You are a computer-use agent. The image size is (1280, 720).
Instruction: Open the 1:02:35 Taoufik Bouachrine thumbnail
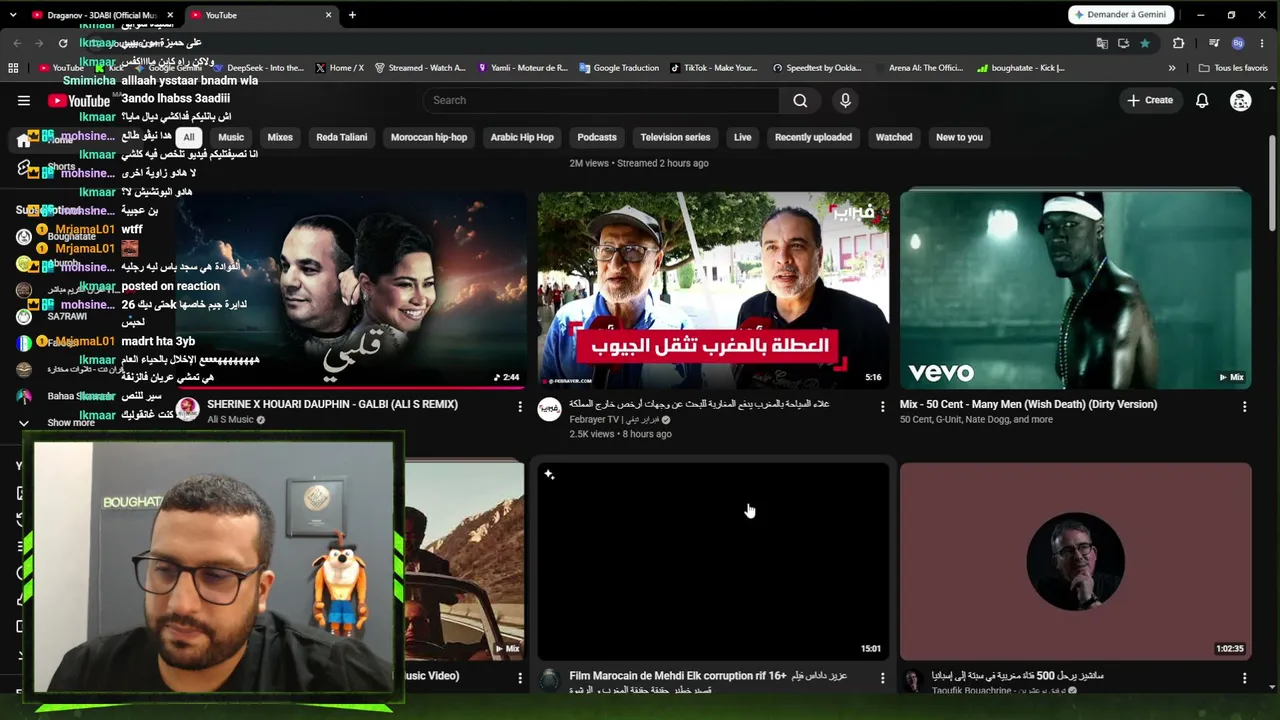[1075, 561]
